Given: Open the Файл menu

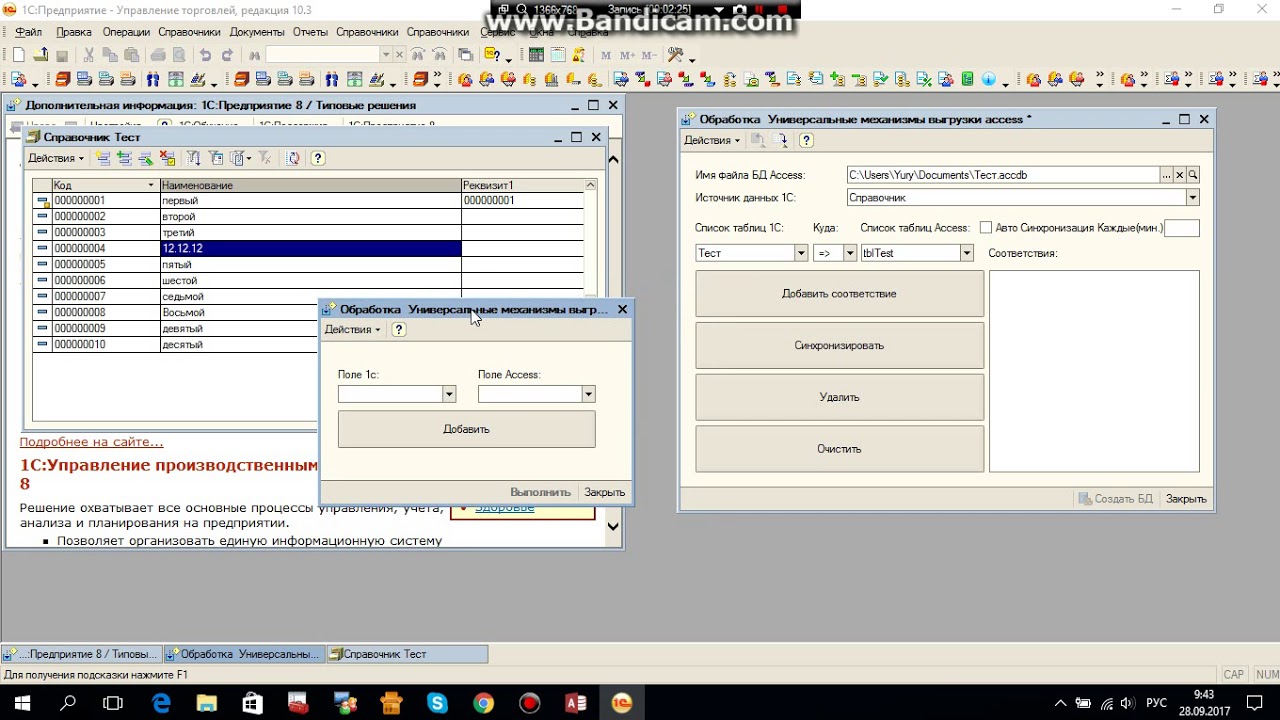Looking at the screenshot, I should [x=28, y=32].
